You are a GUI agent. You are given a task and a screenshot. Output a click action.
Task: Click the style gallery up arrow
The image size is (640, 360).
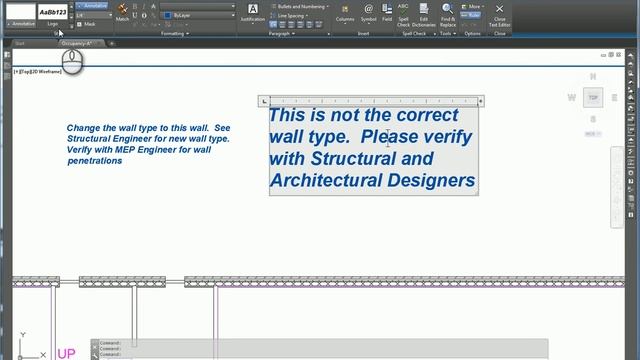[71, 7]
